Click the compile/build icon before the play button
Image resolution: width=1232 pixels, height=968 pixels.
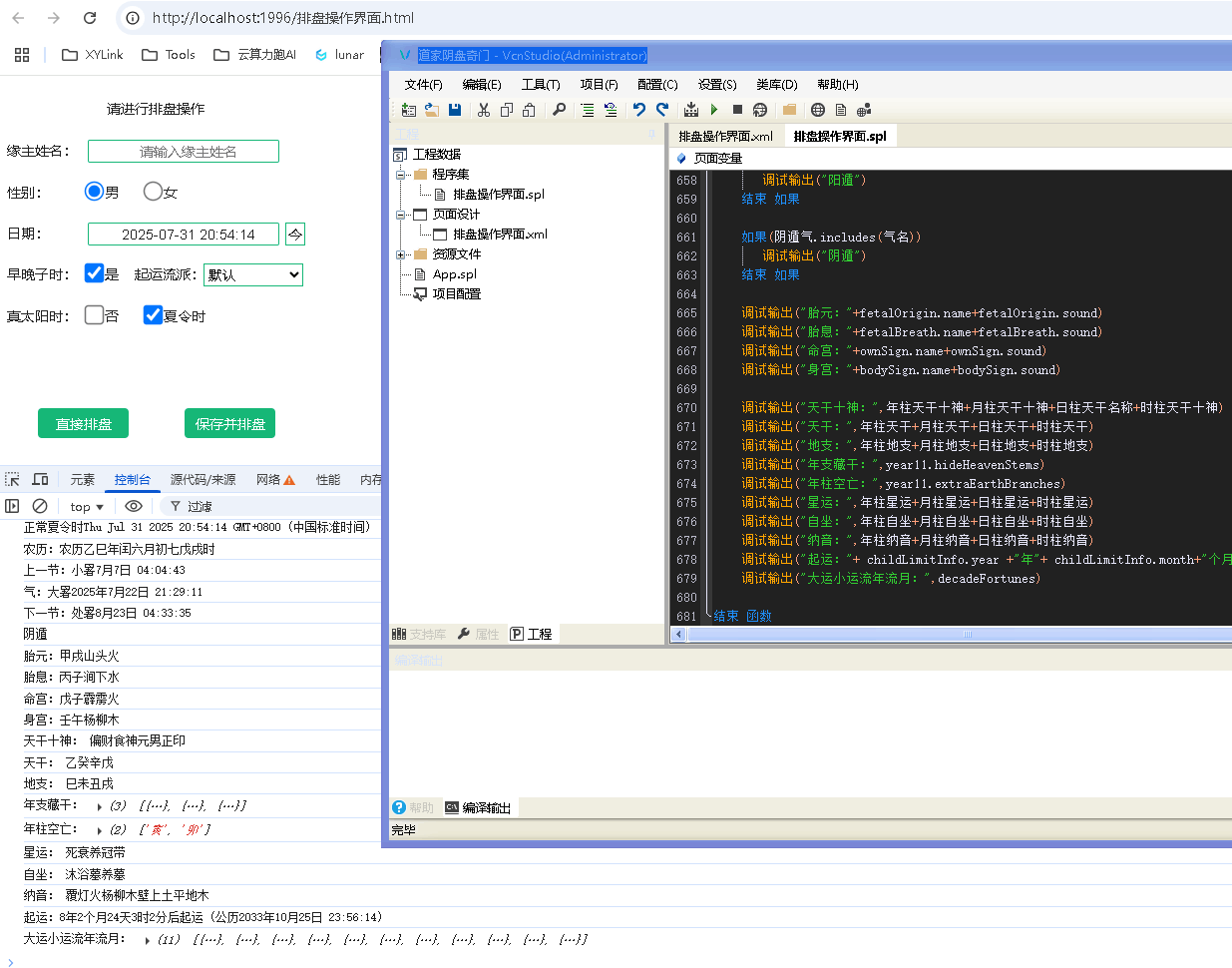coord(691,110)
